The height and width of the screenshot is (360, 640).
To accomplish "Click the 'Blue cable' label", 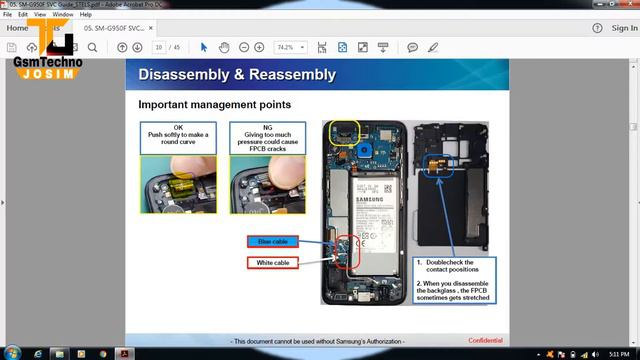I will point(273,242).
